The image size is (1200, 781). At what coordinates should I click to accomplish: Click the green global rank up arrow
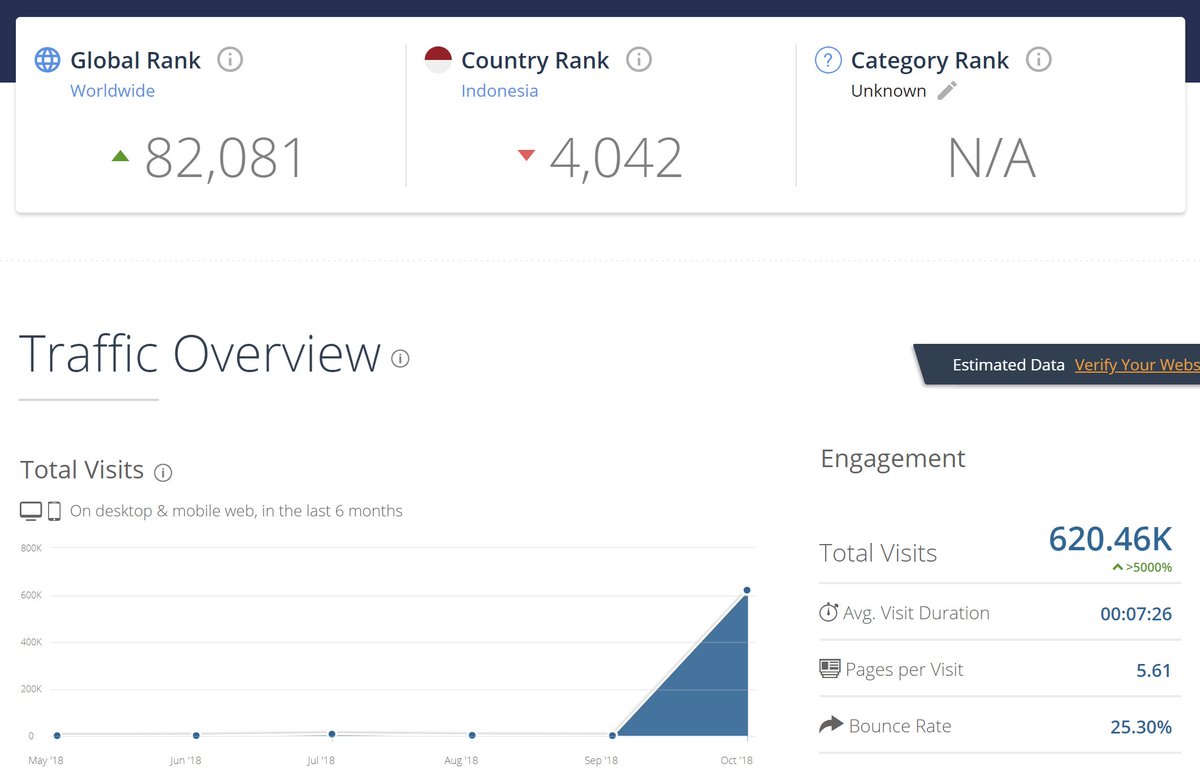pos(121,156)
